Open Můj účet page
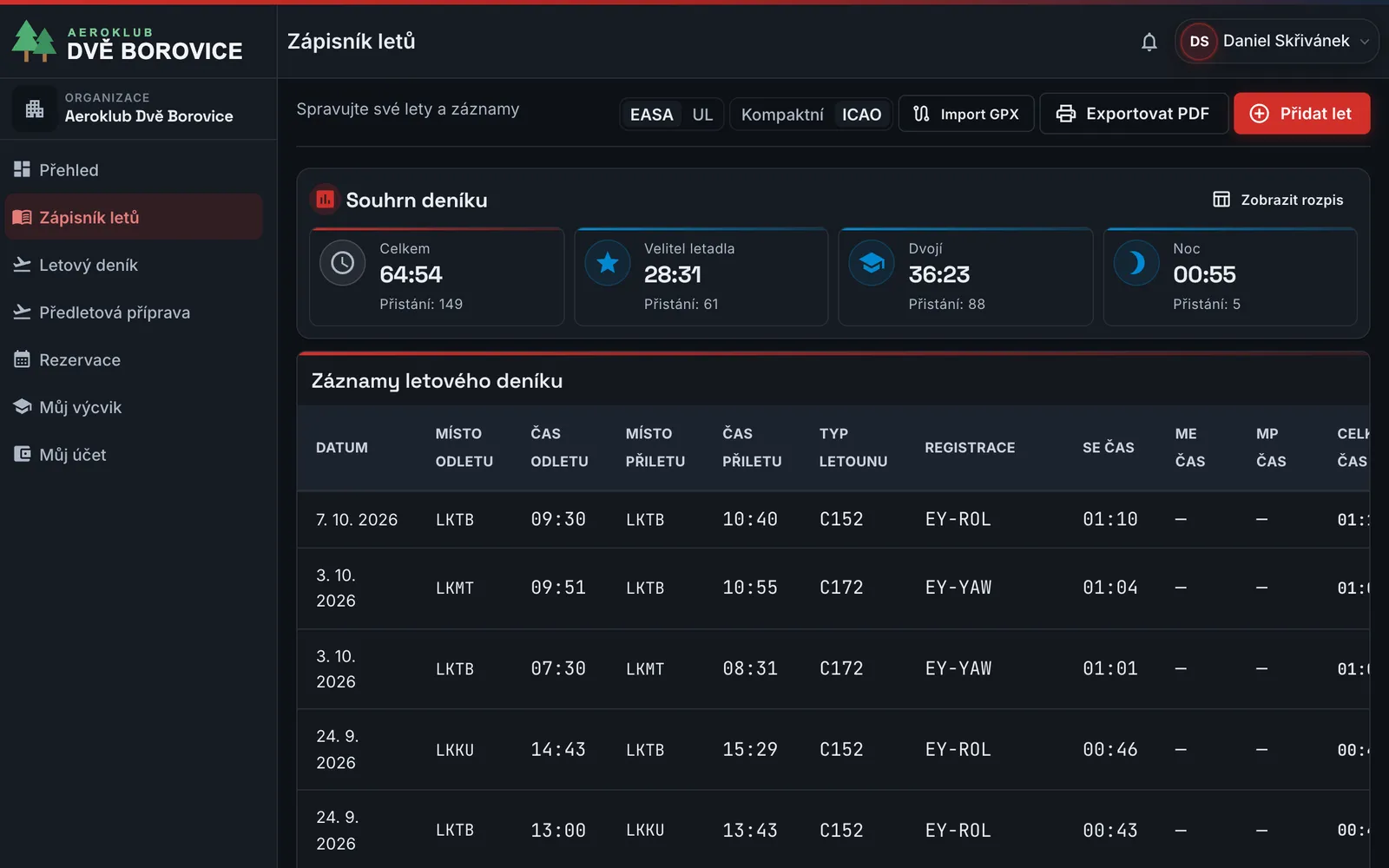The width and height of the screenshot is (1389, 868). point(134,454)
